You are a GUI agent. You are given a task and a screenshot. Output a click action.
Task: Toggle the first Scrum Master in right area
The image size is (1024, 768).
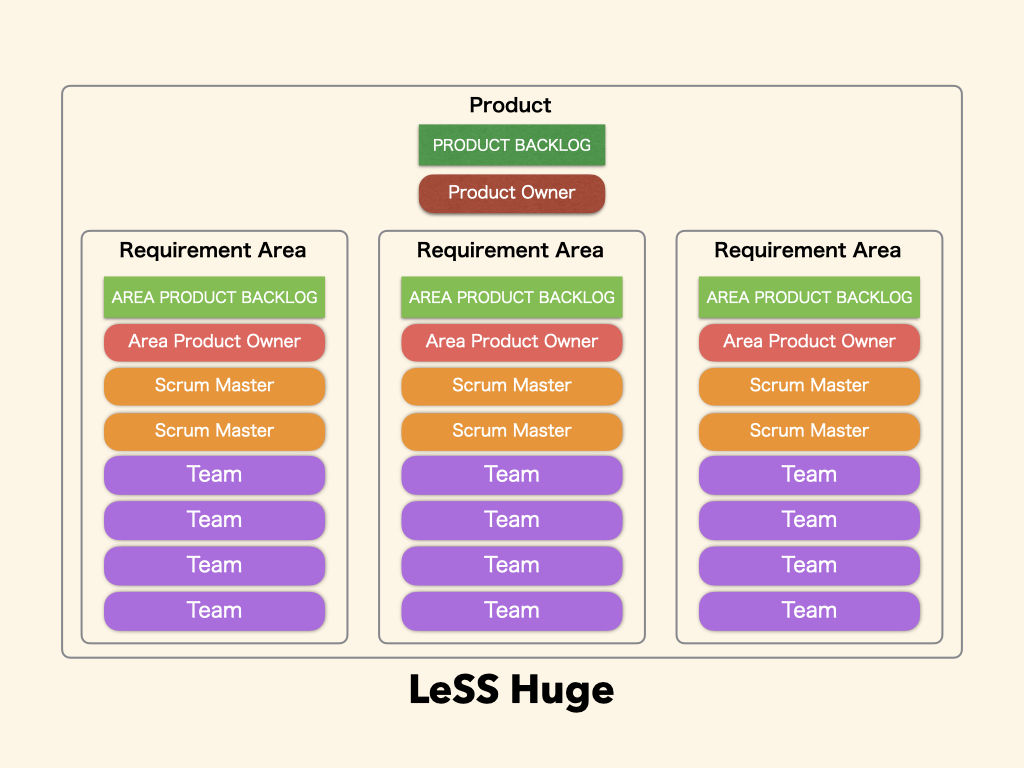(x=808, y=386)
